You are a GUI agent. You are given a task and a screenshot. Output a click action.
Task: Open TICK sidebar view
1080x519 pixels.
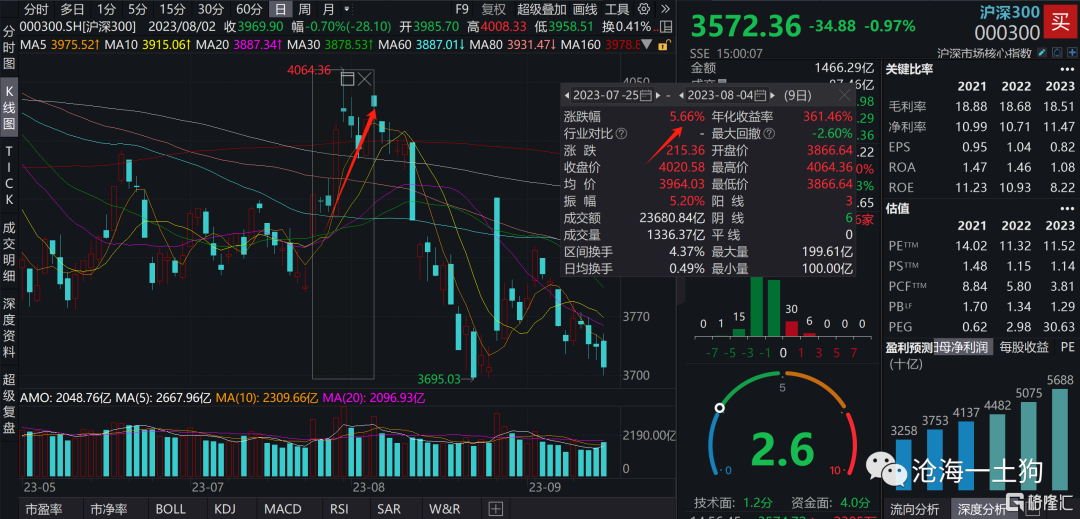coord(10,175)
